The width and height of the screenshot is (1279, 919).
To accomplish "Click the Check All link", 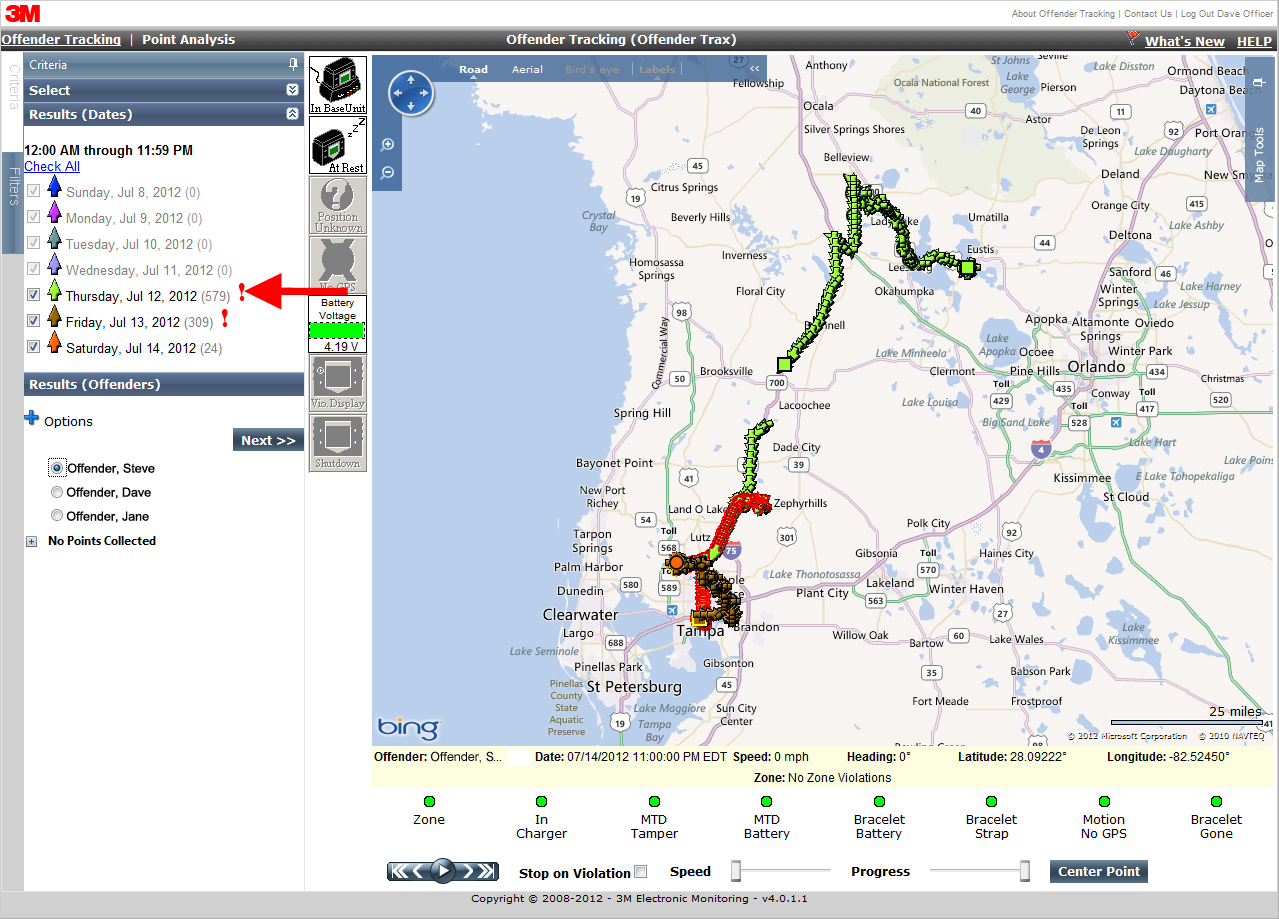I will 52,166.
